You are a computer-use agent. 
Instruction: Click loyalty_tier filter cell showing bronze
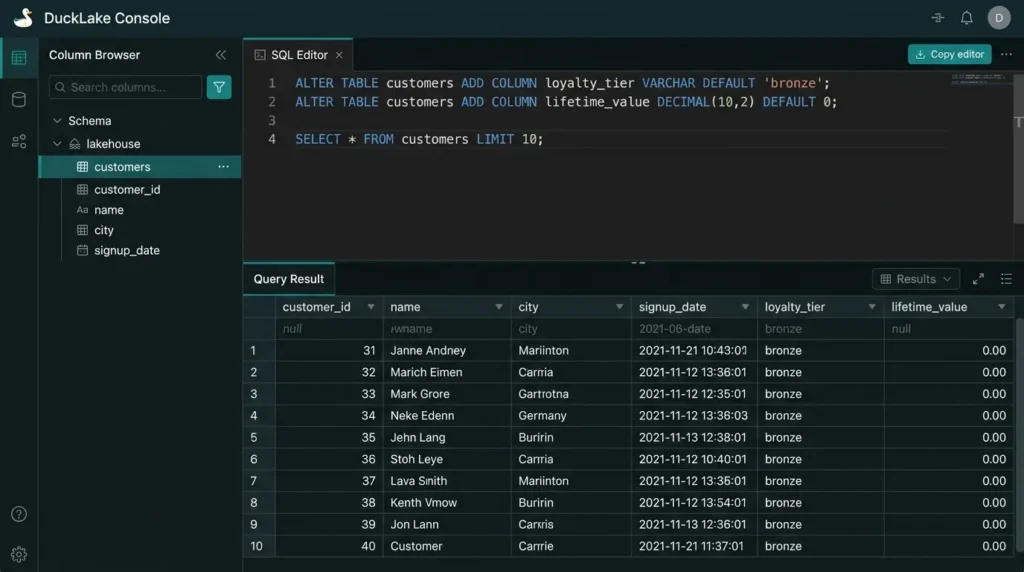820,328
